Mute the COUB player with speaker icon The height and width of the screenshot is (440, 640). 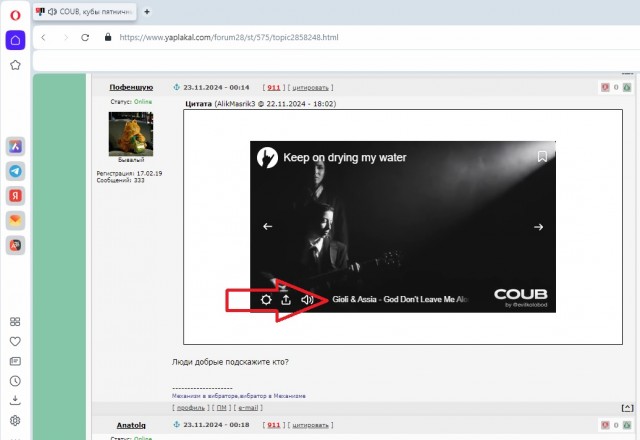pos(307,300)
